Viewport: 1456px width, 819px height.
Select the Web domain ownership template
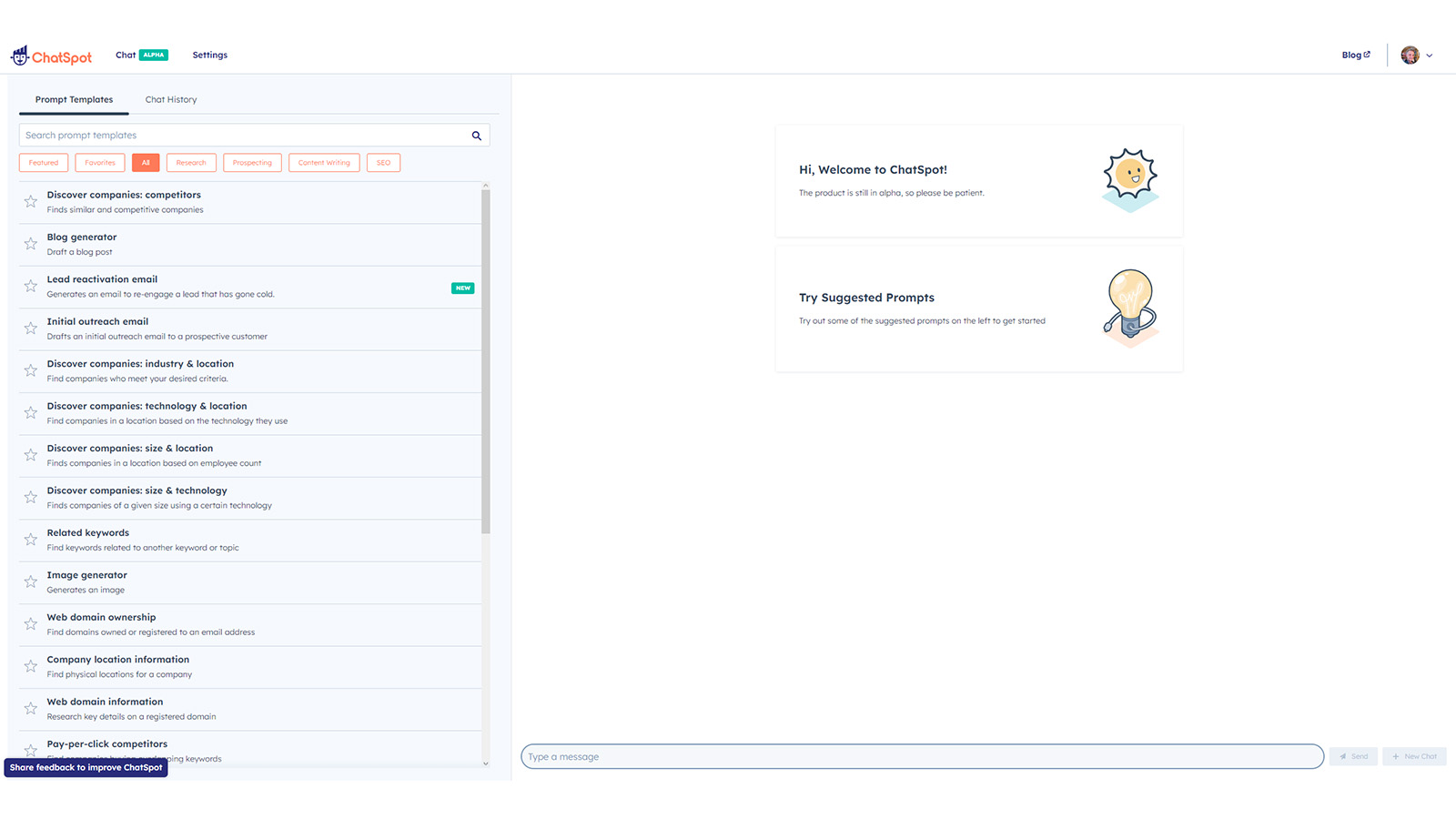[250, 624]
